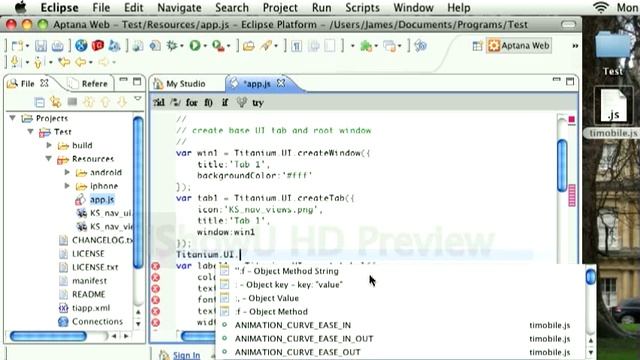Open the Scripts menu

[x=362, y=8]
